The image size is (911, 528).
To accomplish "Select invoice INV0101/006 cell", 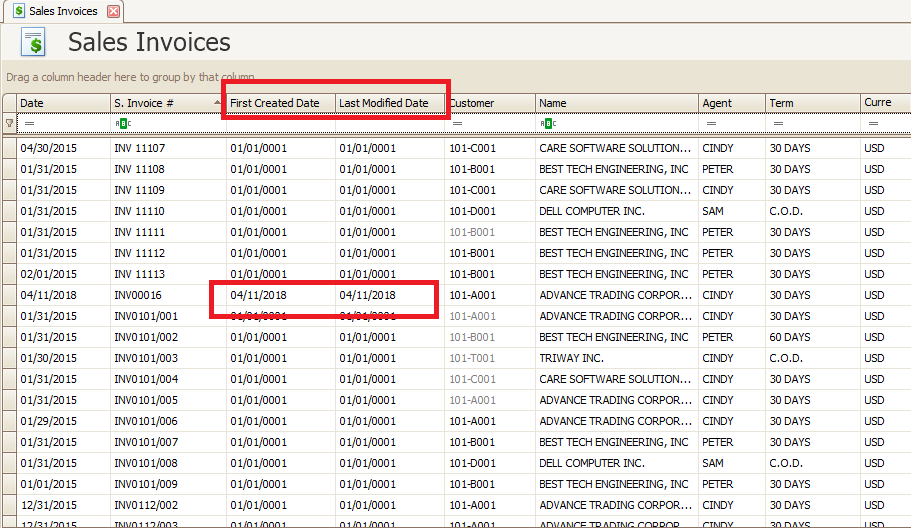I will [168, 421].
